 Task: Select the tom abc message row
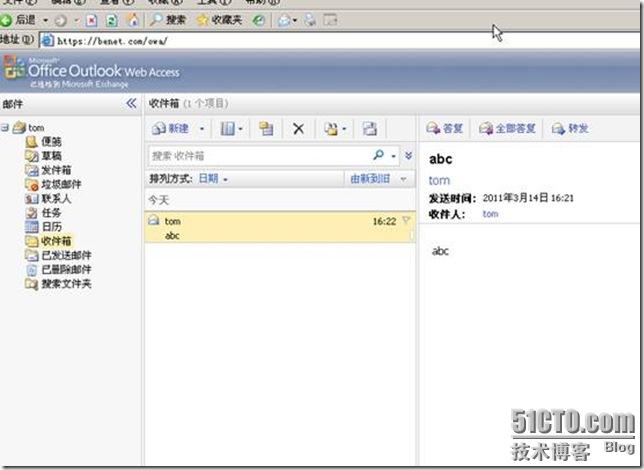point(280,227)
